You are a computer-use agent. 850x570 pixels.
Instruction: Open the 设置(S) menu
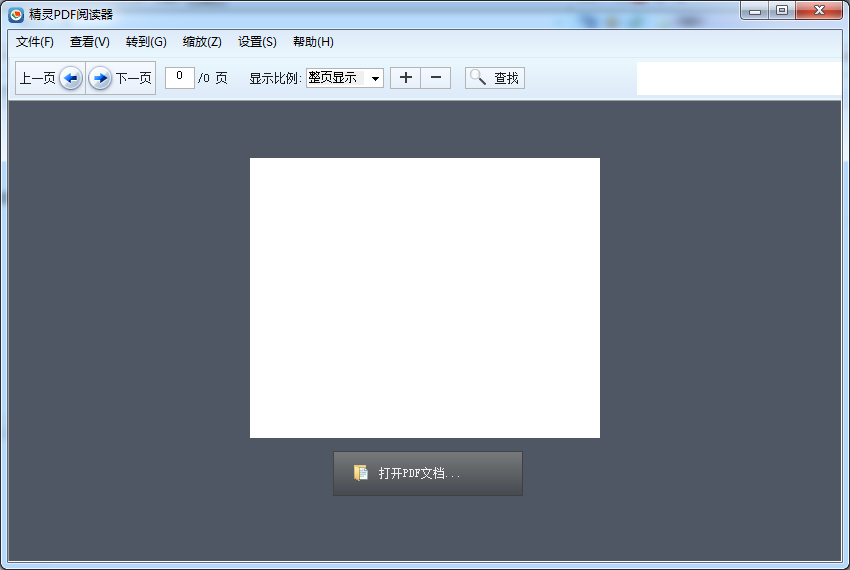[257, 42]
